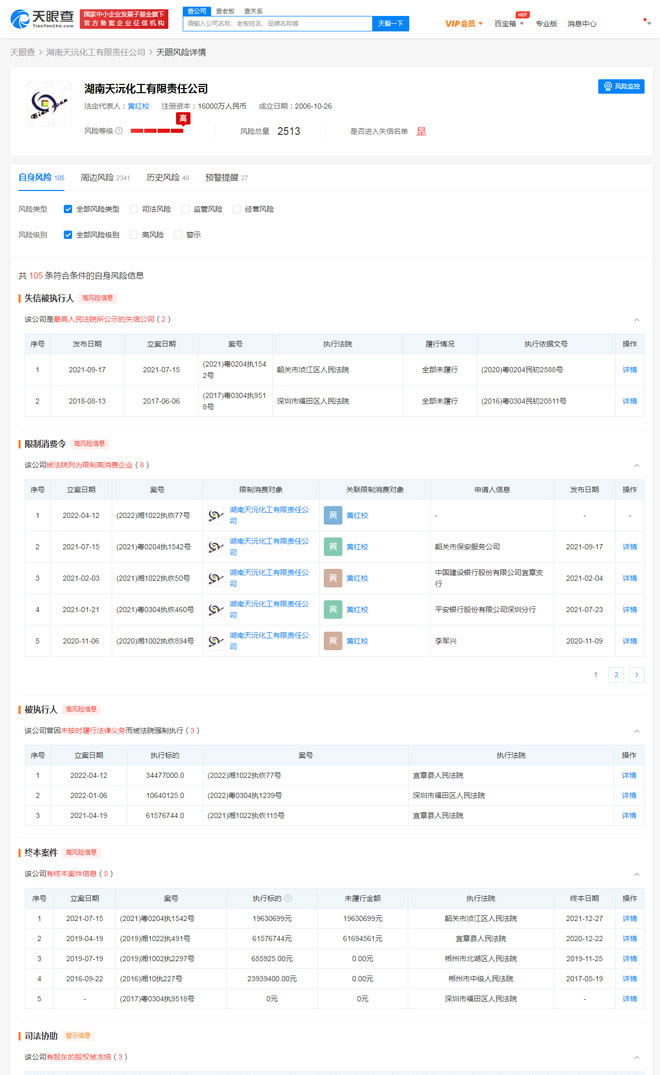
Task: Select 查关系 search tab
Action: point(253,11)
